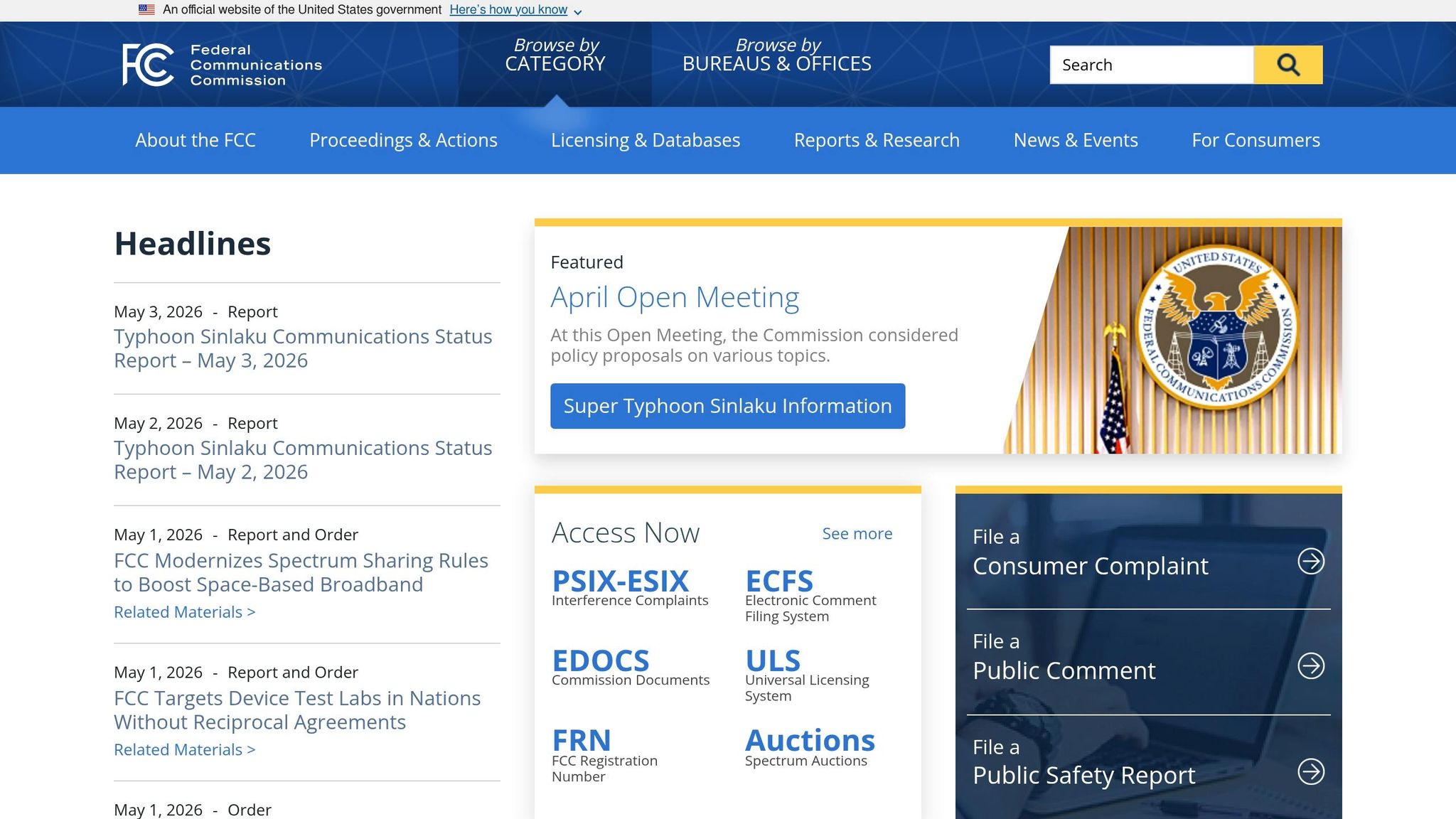
Task: Open Related Materials under Spectrum Sharing headline
Action: (x=185, y=612)
